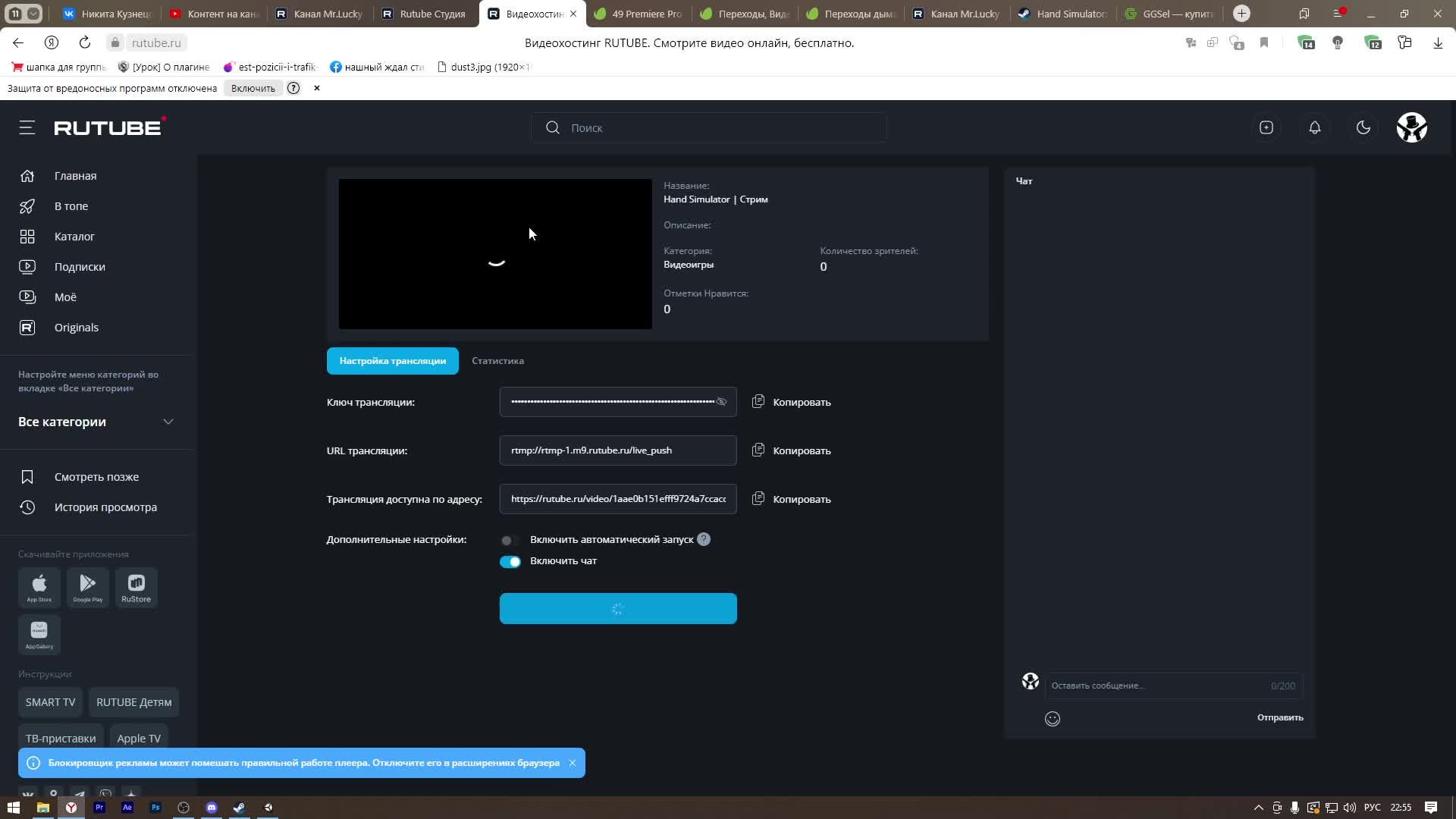
Task: Open Подписки in the sidebar menu
Action: point(80,267)
